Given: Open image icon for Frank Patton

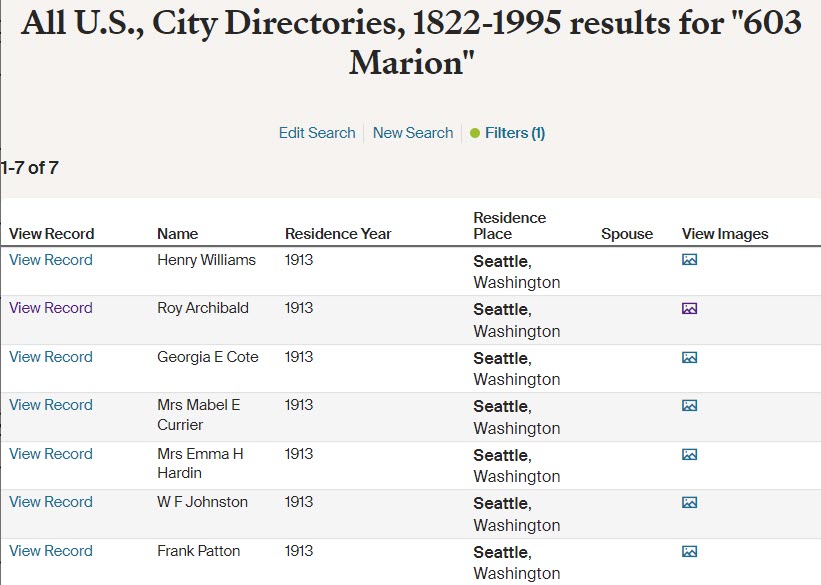Looking at the screenshot, I should click(689, 551).
